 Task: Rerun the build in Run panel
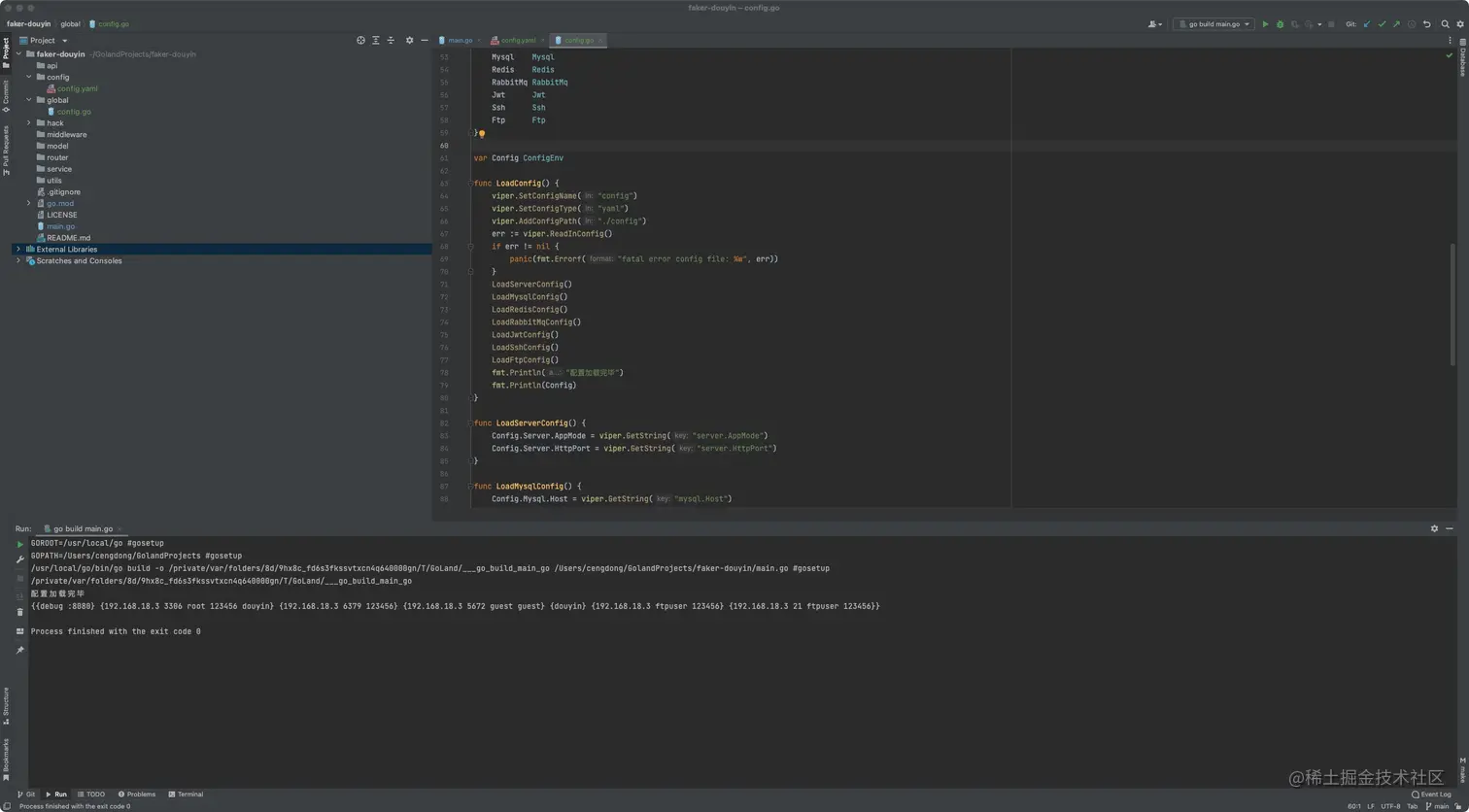click(19, 544)
